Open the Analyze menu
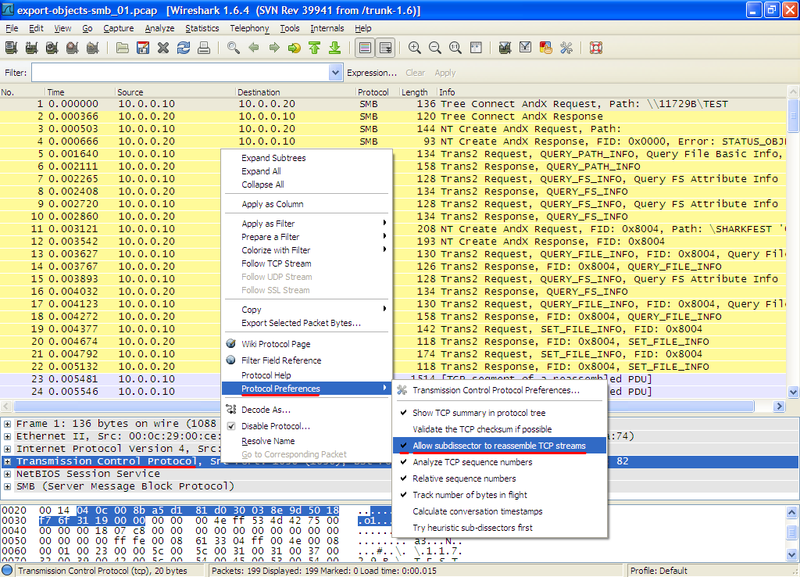 pos(160,28)
